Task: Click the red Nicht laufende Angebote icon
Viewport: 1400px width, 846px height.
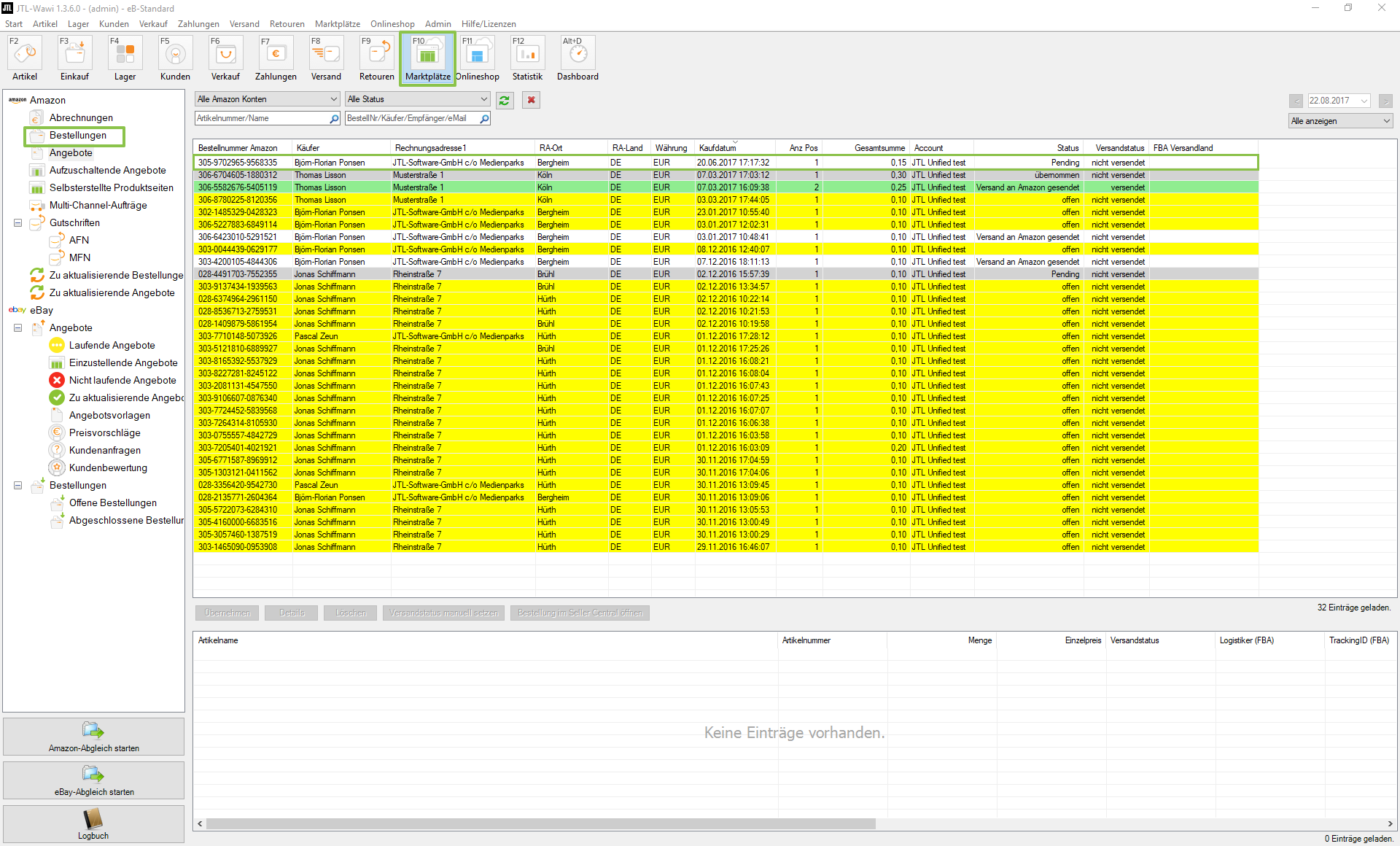Action: [57, 380]
